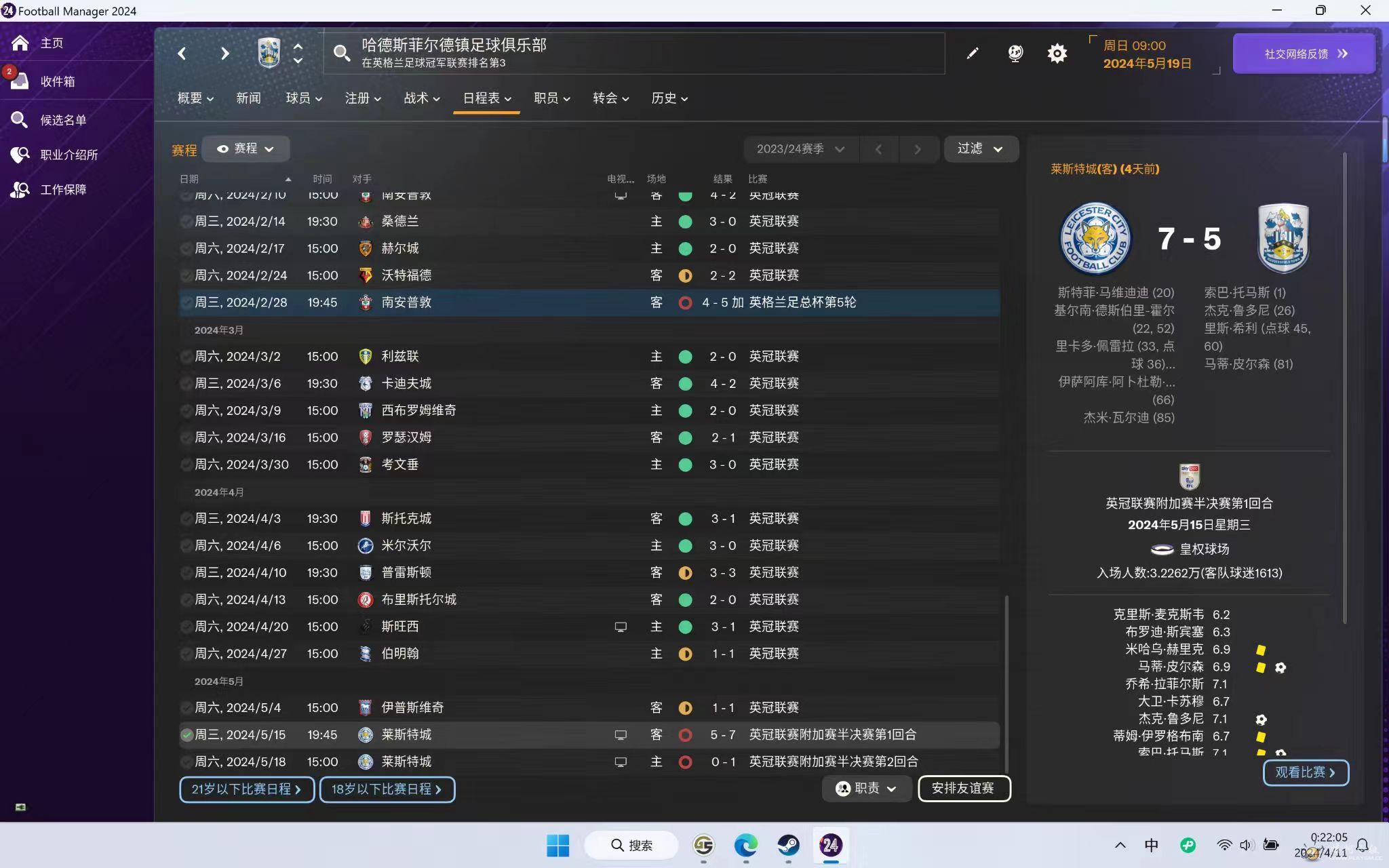Click the Watch Match button

pos(1305,773)
